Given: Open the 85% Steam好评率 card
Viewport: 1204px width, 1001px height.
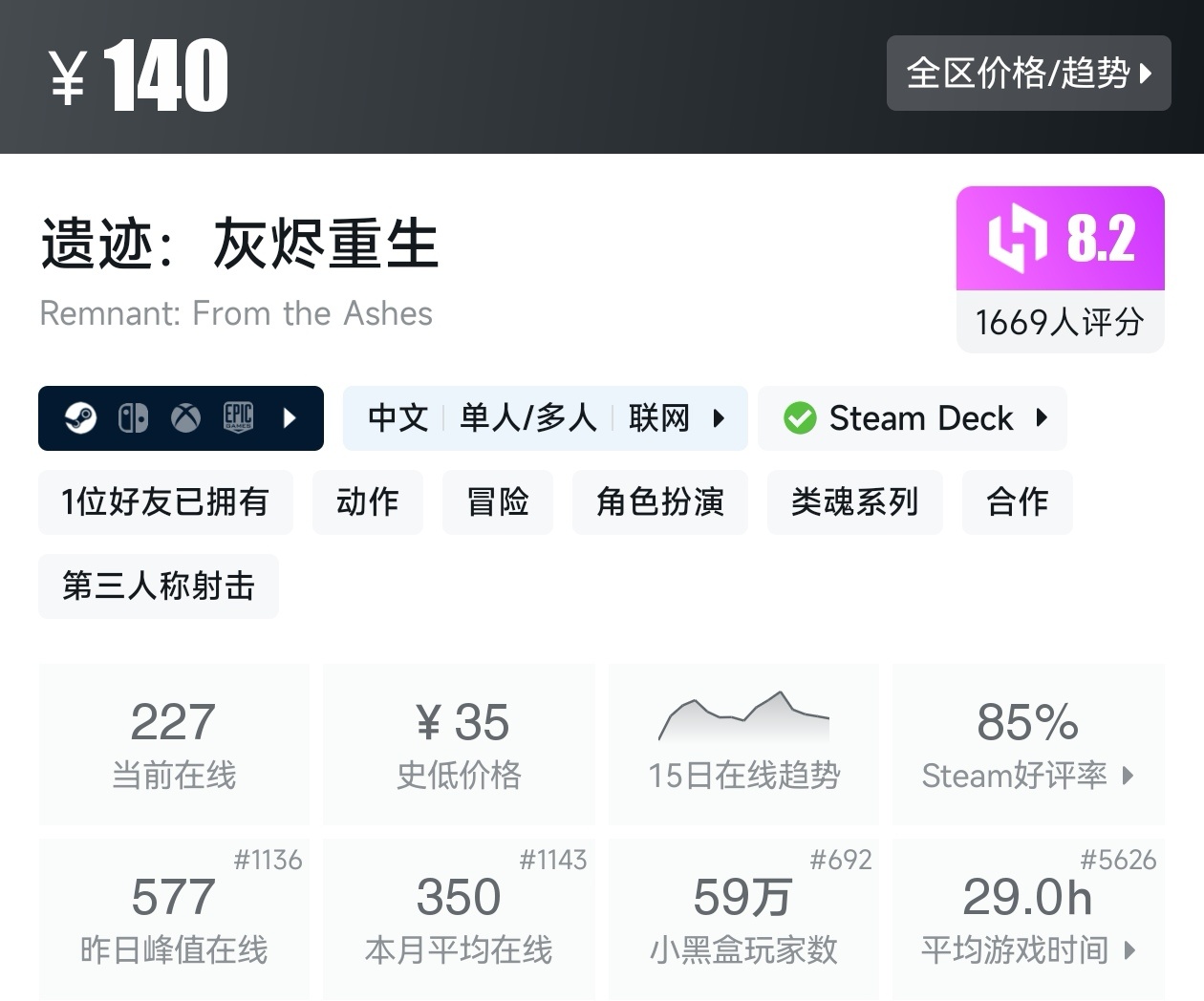Looking at the screenshot, I should click(x=1029, y=744).
